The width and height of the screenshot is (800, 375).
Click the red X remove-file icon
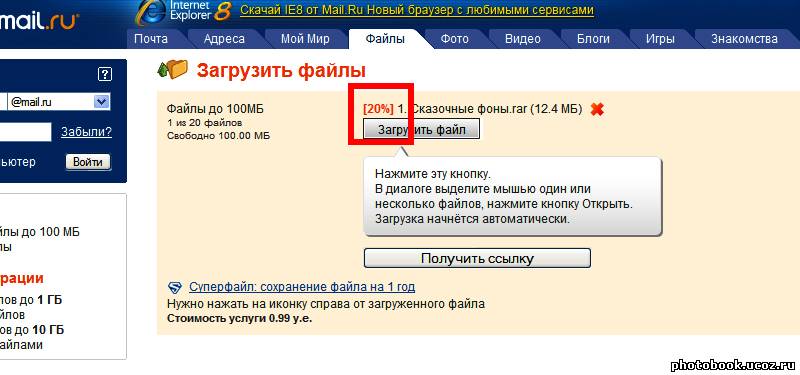(x=597, y=109)
